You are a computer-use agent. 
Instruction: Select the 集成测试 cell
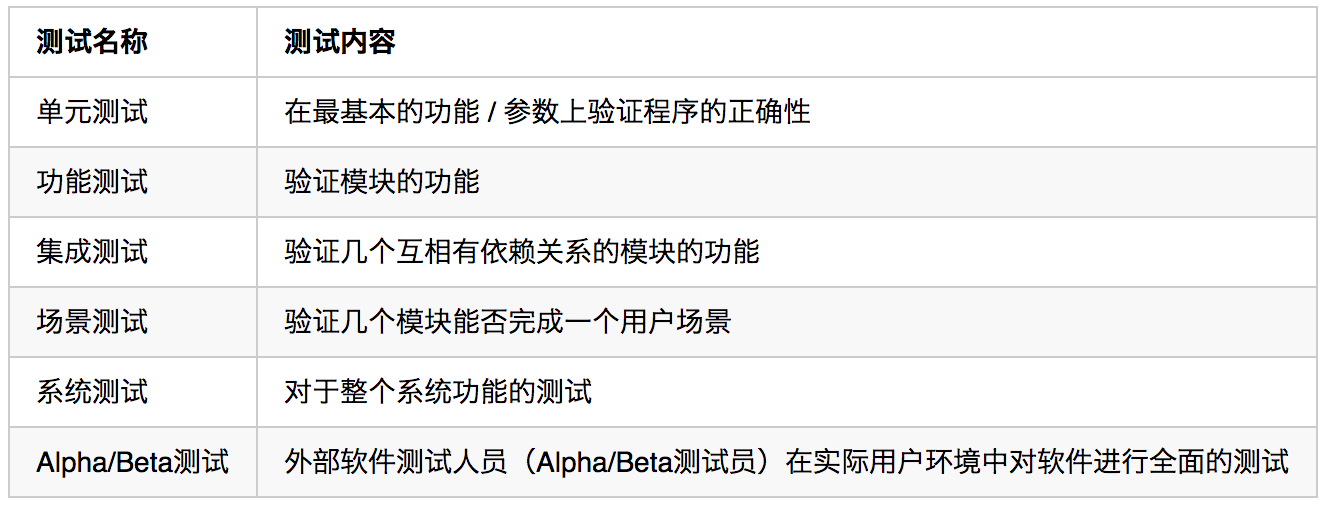pos(133,252)
